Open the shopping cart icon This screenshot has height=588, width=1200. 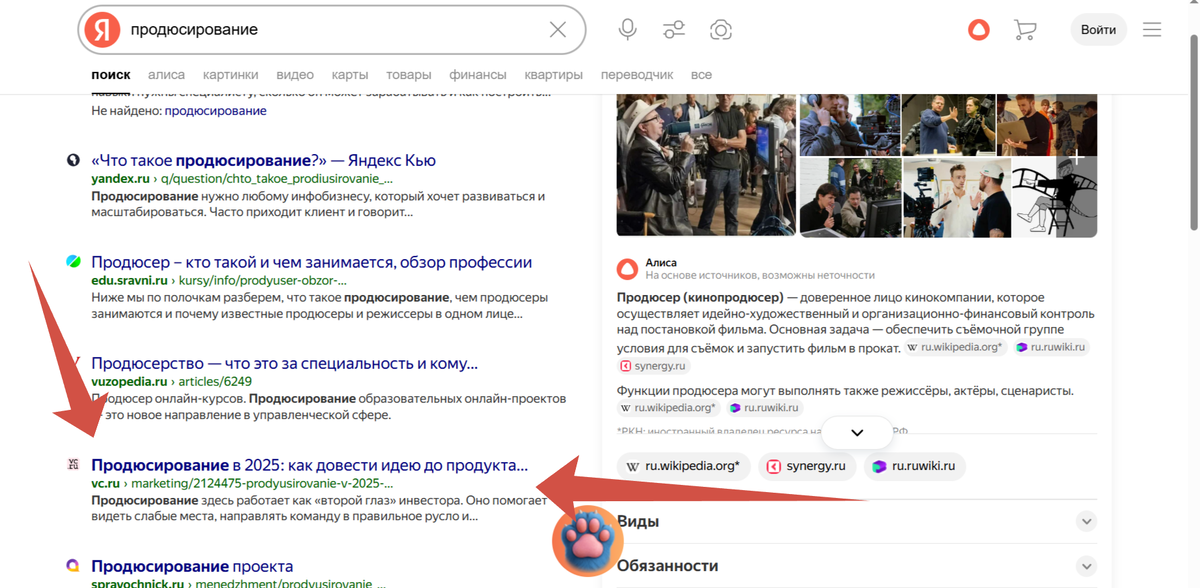1025,30
